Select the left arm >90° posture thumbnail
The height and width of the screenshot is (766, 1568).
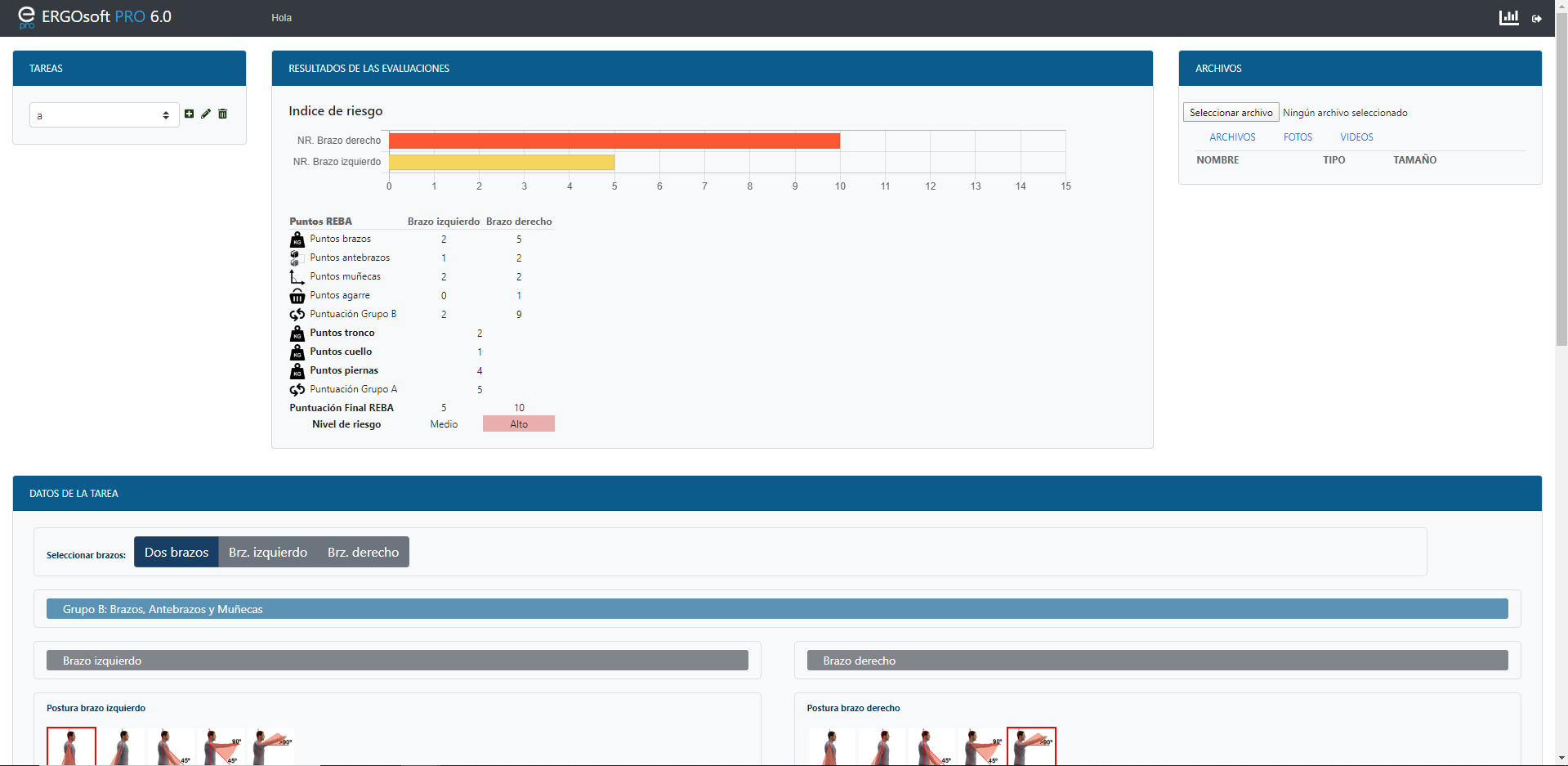tap(271, 746)
